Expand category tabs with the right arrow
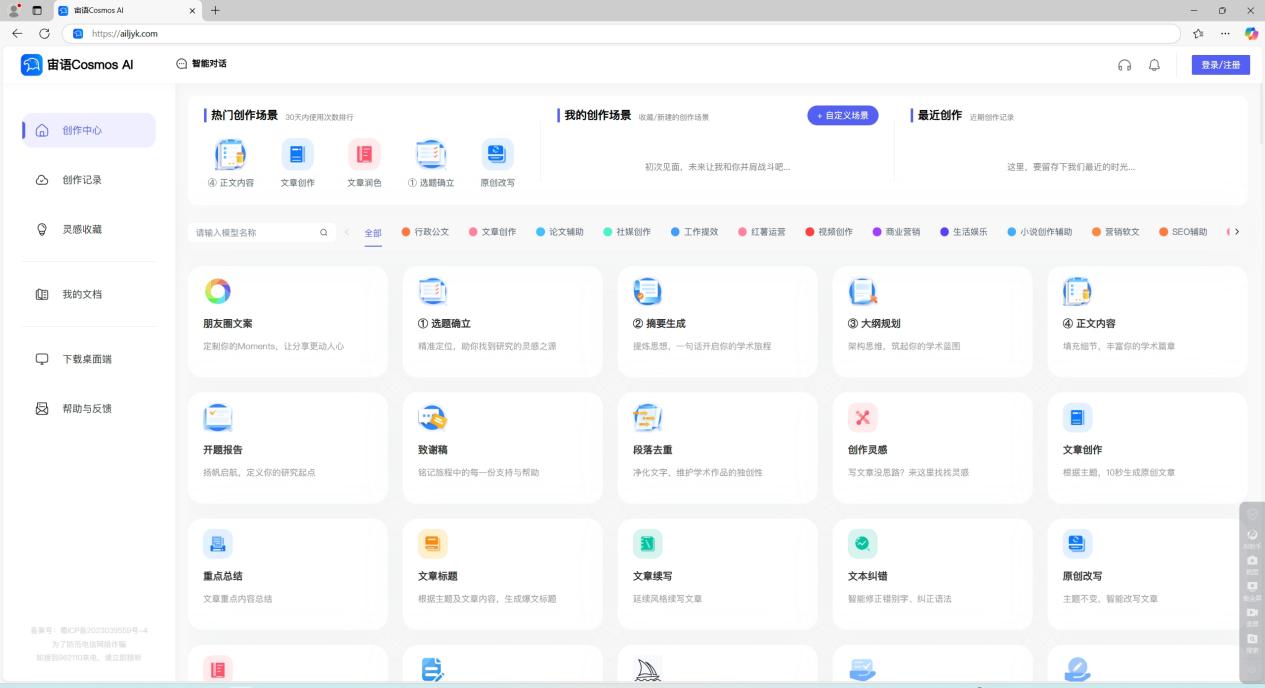 (x=1237, y=232)
